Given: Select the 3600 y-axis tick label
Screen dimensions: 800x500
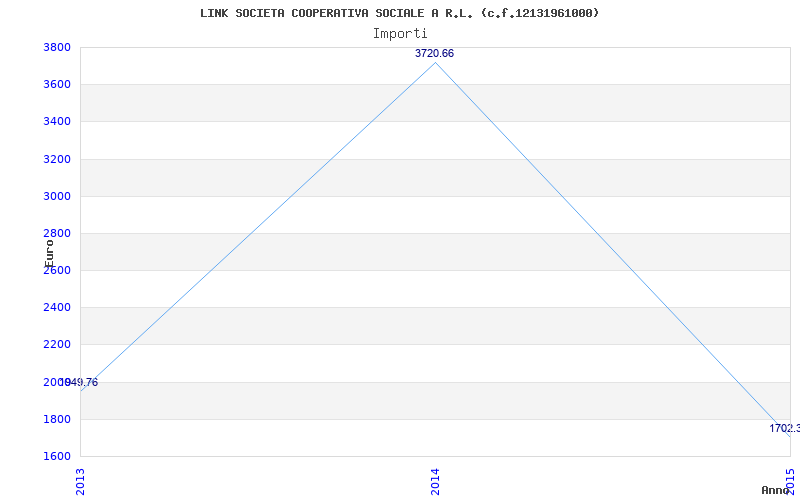Looking at the screenshot, I should click(x=57, y=85).
